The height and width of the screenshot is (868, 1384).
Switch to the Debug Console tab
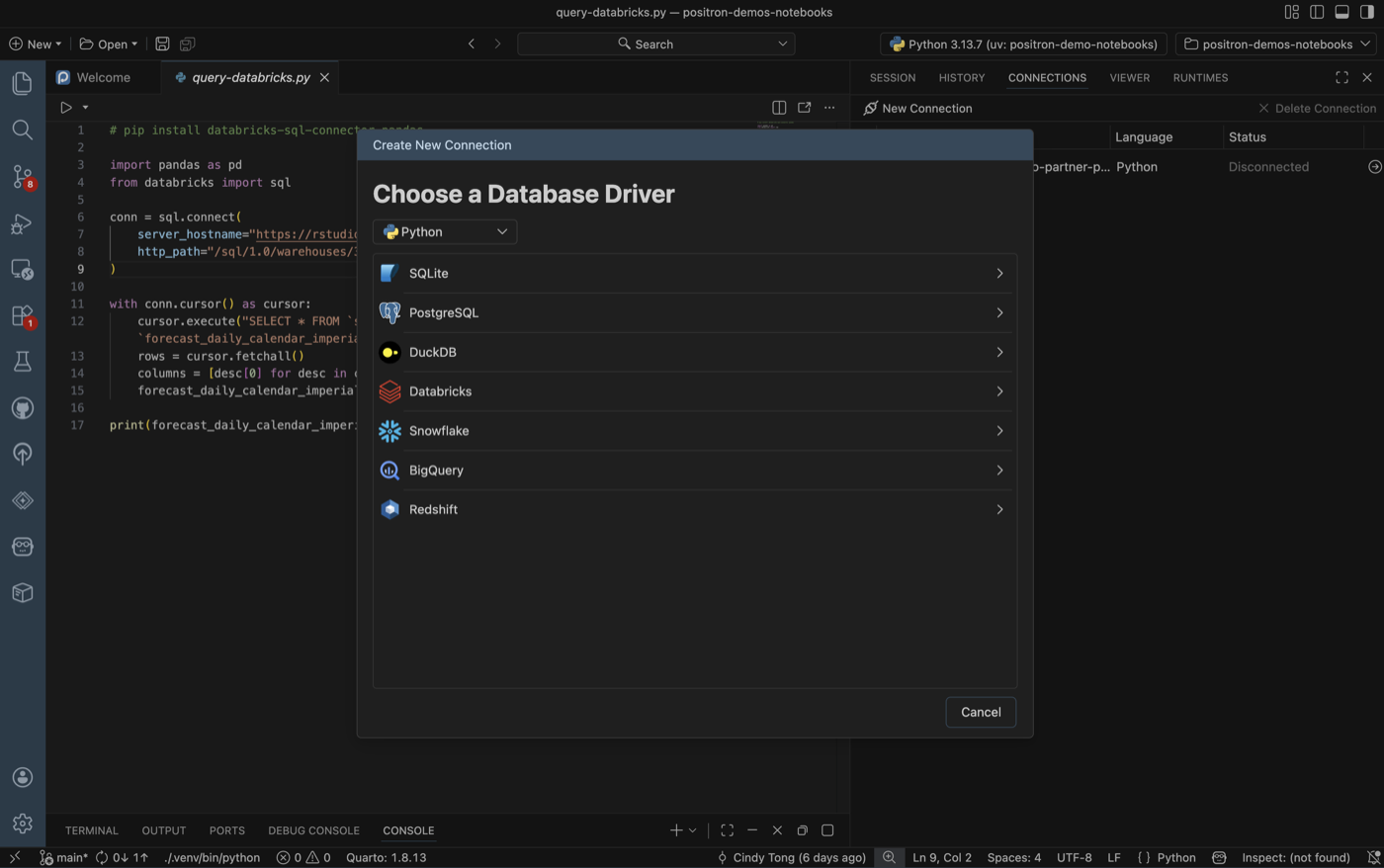pos(313,830)
